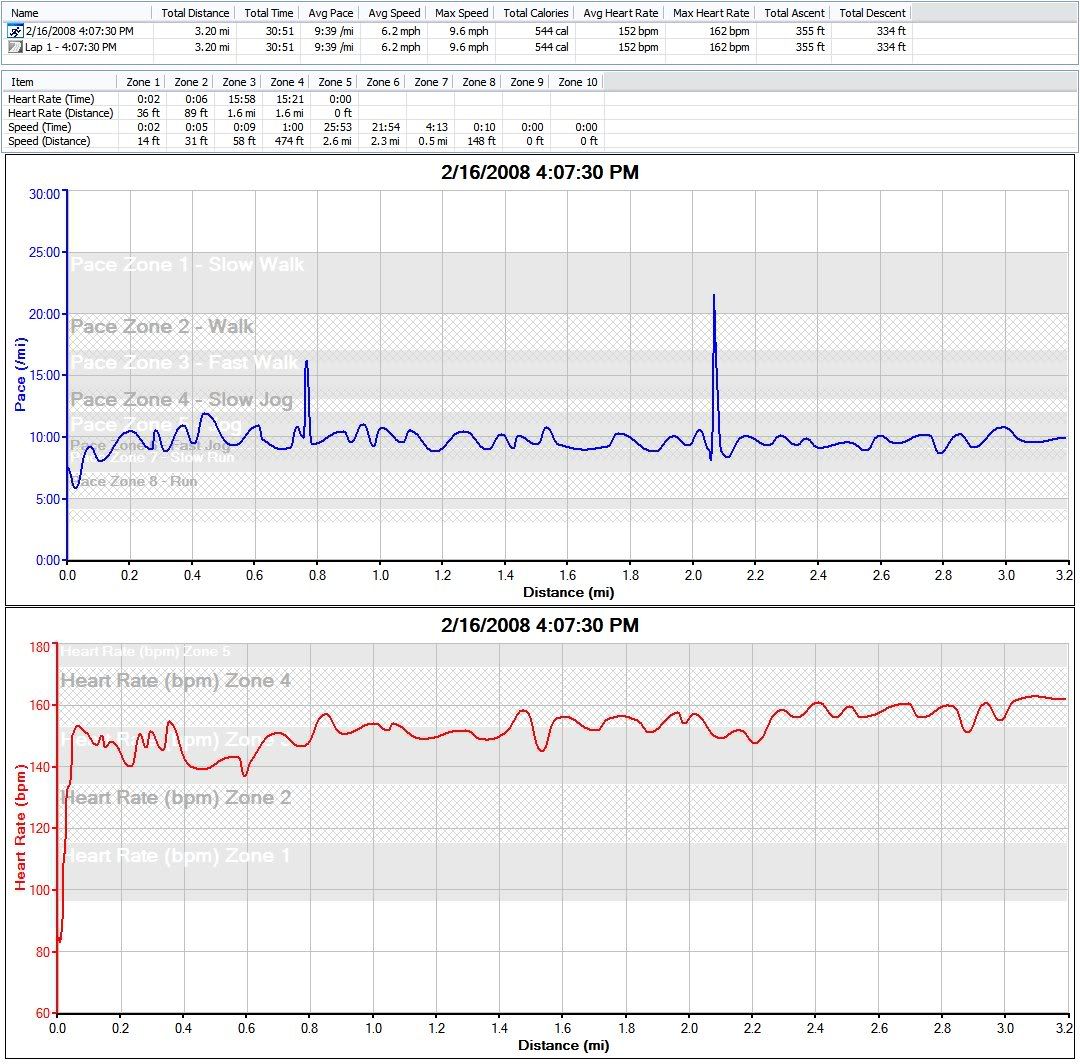Click the 21:54 Speed (Time) Zone 6 cell
The height and width of the screenshot is (1064, 1080).
click(384, 127)
